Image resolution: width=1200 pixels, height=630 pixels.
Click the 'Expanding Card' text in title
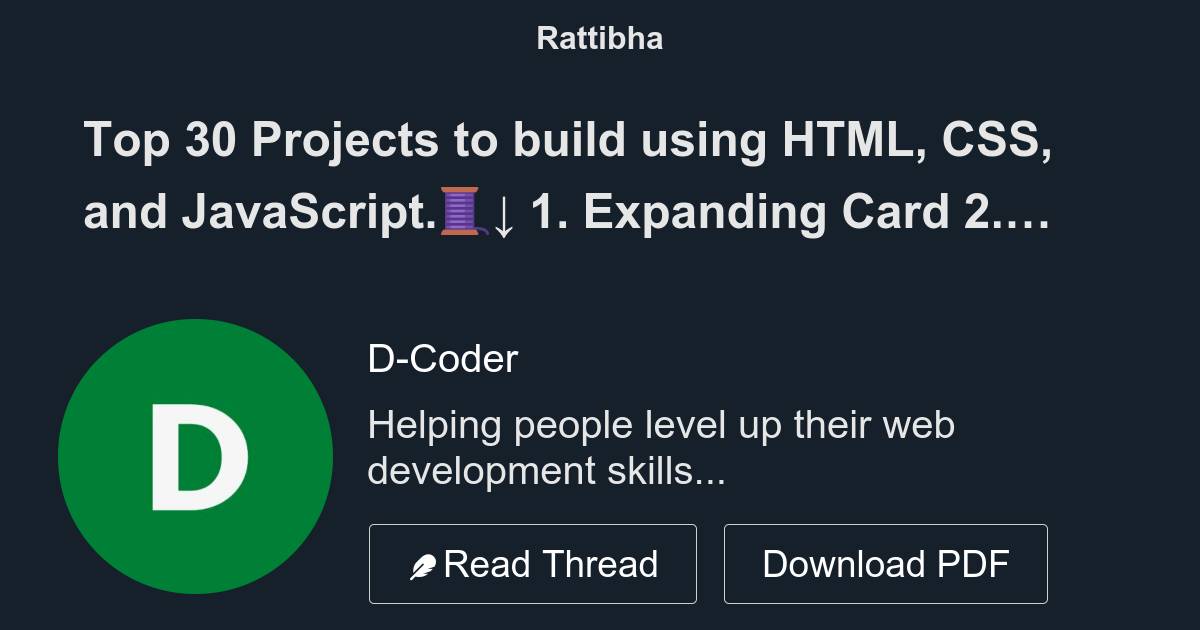(764, 214)
